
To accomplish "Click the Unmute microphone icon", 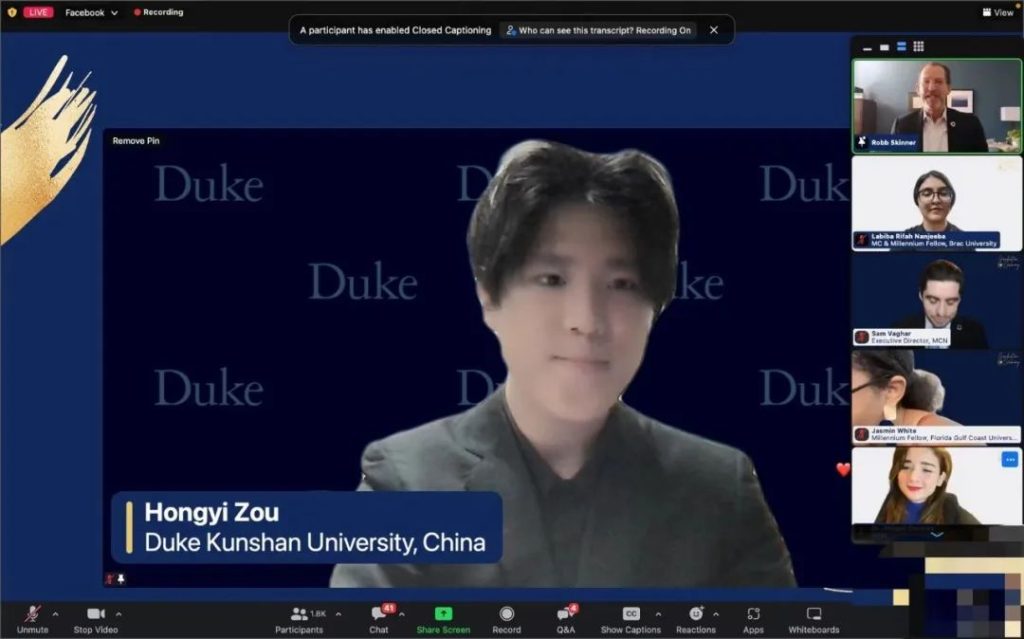I will (x=32, y=614).
